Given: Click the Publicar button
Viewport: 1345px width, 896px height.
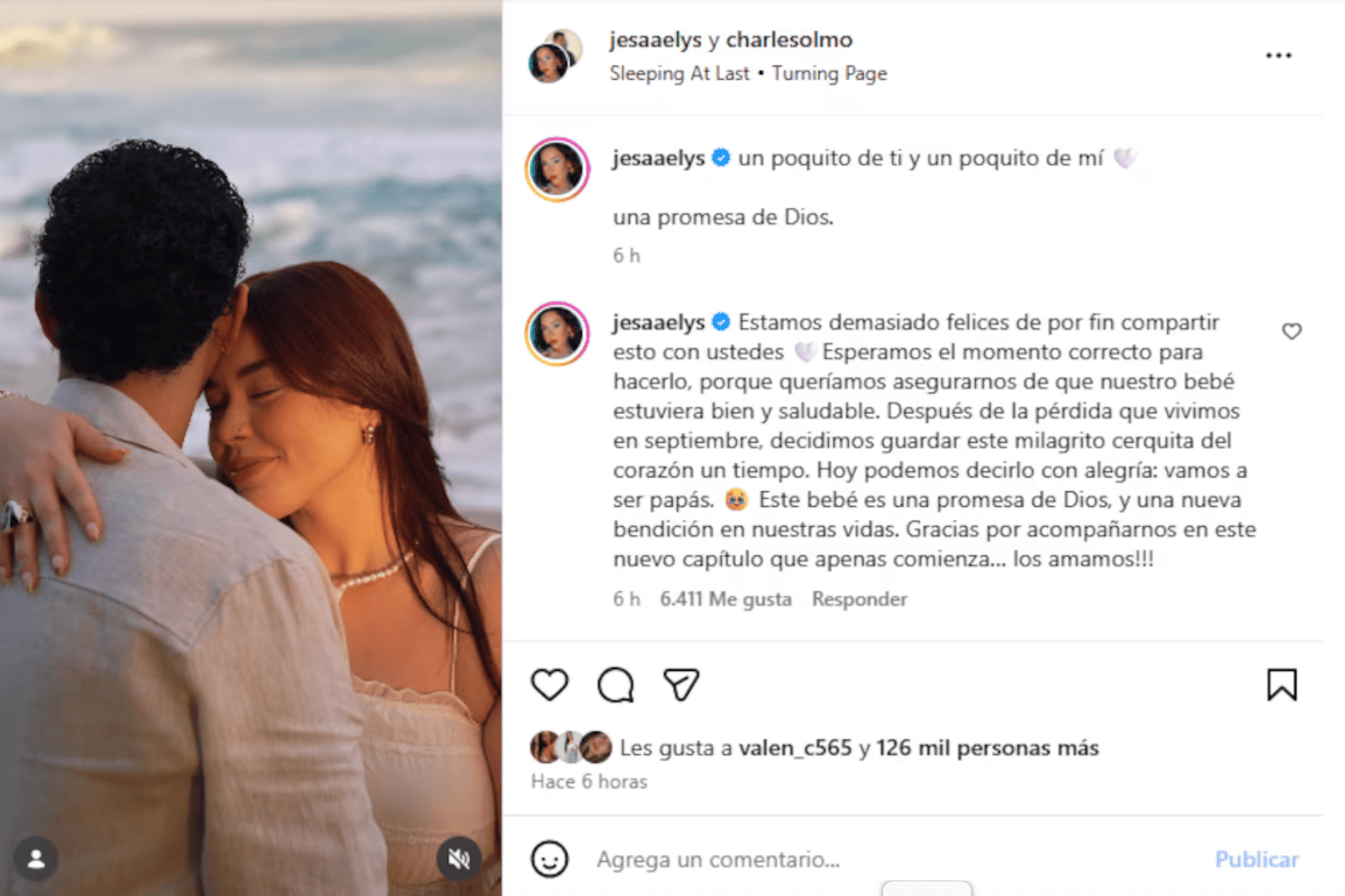Looking at the screenshot, I should [x=1257, y=859].
